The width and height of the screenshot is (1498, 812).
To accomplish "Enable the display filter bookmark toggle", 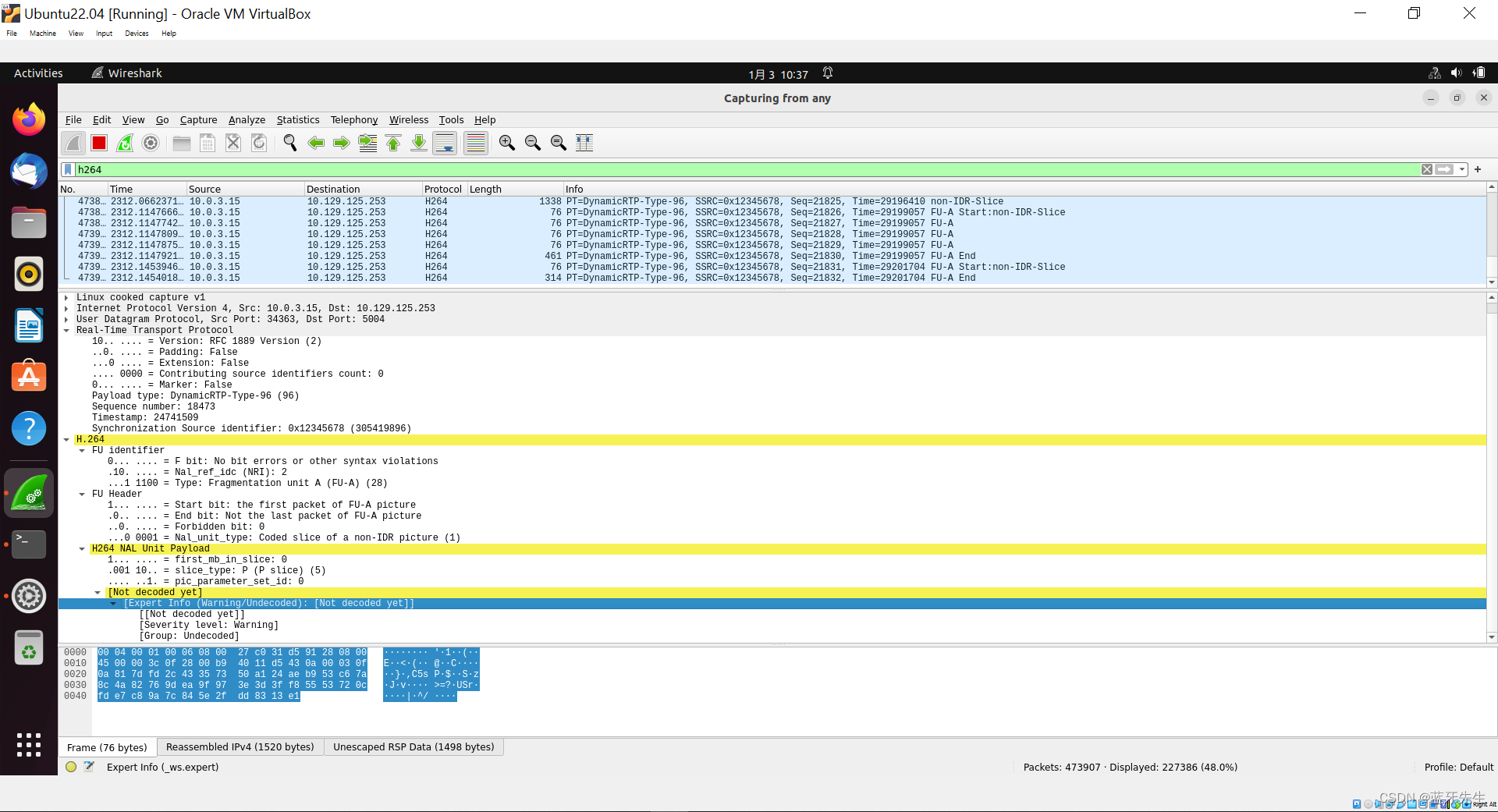I will (x=68, y=169).
